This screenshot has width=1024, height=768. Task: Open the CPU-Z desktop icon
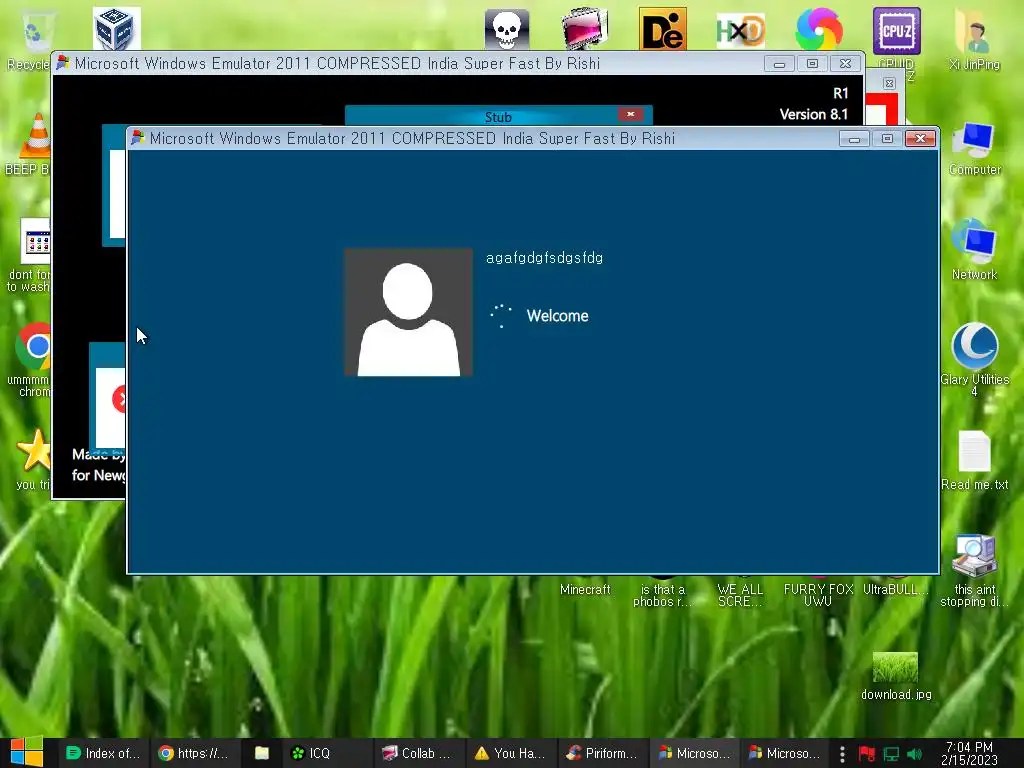click(897, 31)
